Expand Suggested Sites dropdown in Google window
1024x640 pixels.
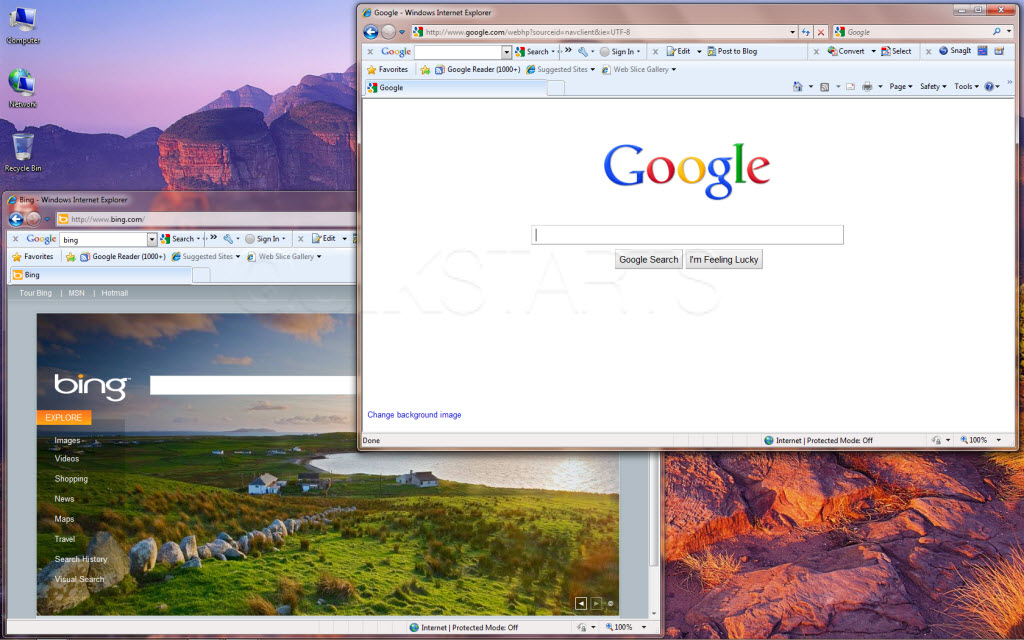592,69
